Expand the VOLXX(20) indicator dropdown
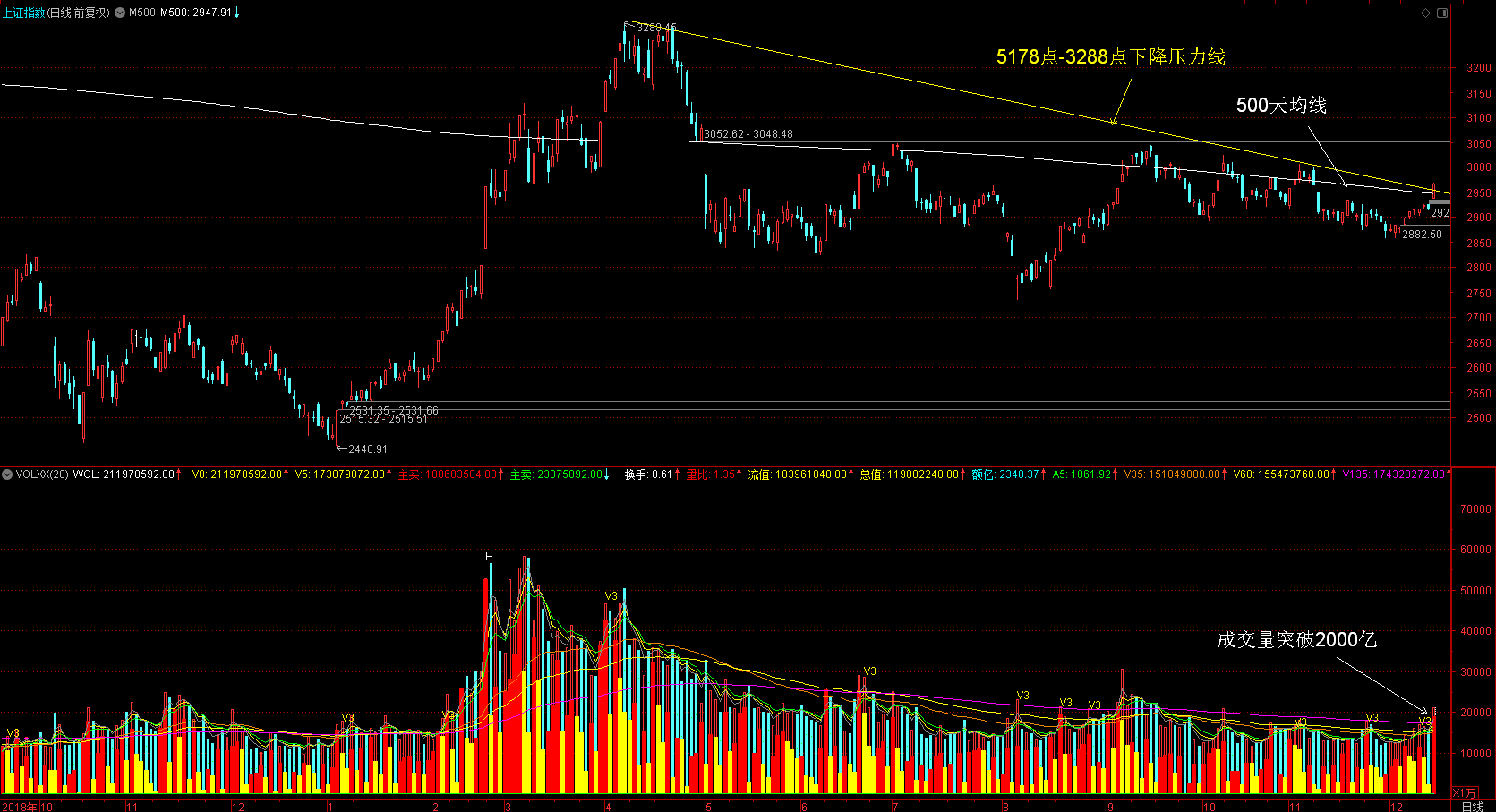Screen dimensions: 1496x812 [7, 474]
